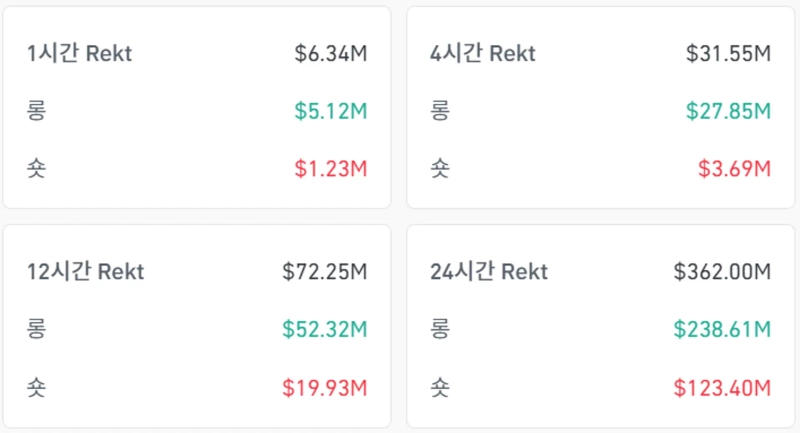Click the red $19.93M short value
800x433 pixels.
click(x=325, y=387)
